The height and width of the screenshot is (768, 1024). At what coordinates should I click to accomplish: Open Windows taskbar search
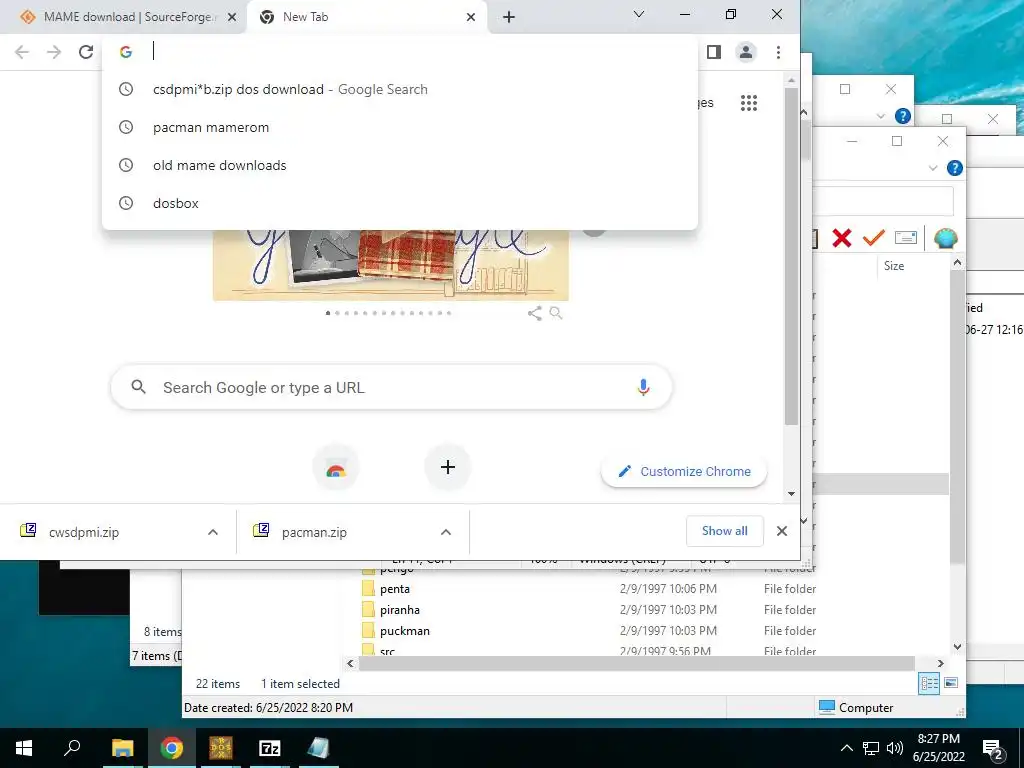coord(72,748)
